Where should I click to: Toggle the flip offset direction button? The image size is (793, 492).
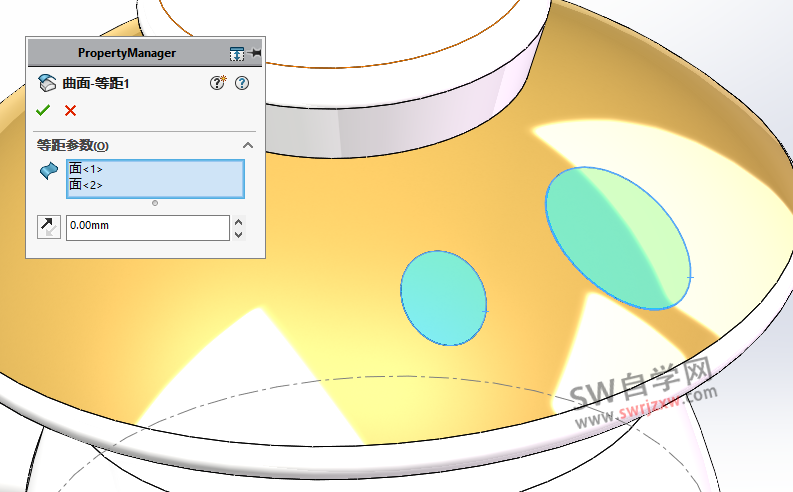(48, 227)
